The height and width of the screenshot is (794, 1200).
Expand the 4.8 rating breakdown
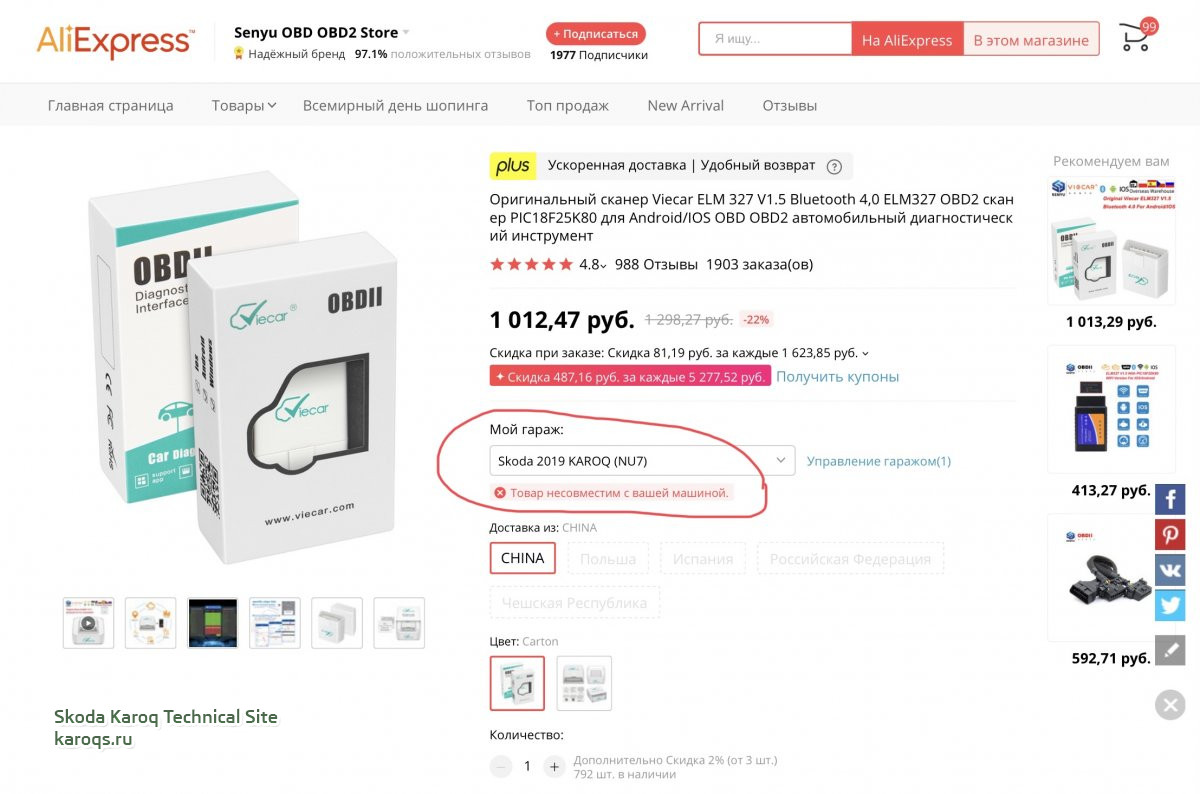593,265
